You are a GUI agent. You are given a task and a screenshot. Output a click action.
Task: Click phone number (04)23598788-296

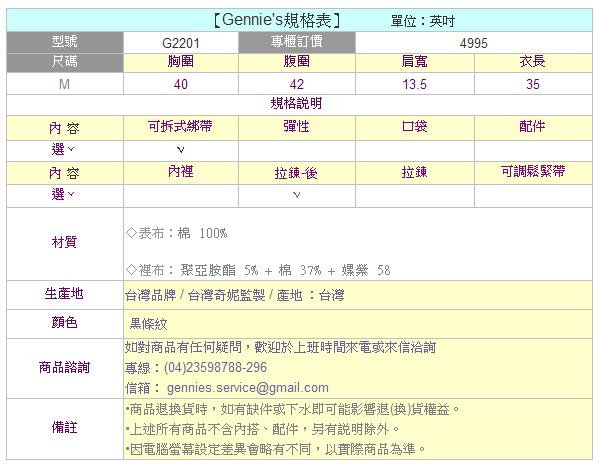(x=215, y=368)
